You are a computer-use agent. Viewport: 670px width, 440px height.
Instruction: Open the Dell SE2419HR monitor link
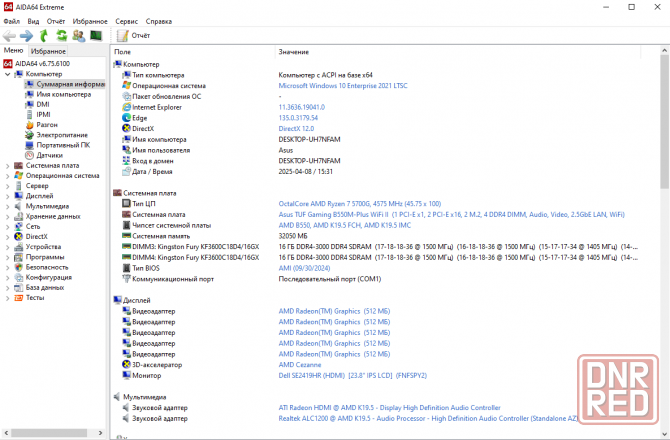click(x=353, y=375)
